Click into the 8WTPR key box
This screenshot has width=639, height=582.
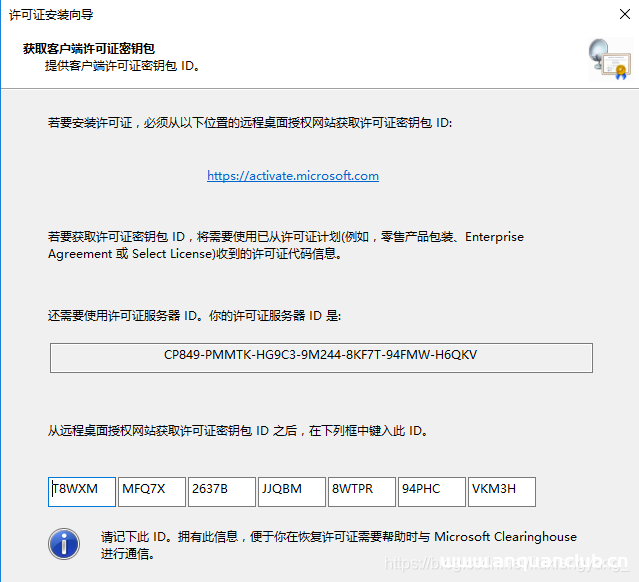pos(362,490)
